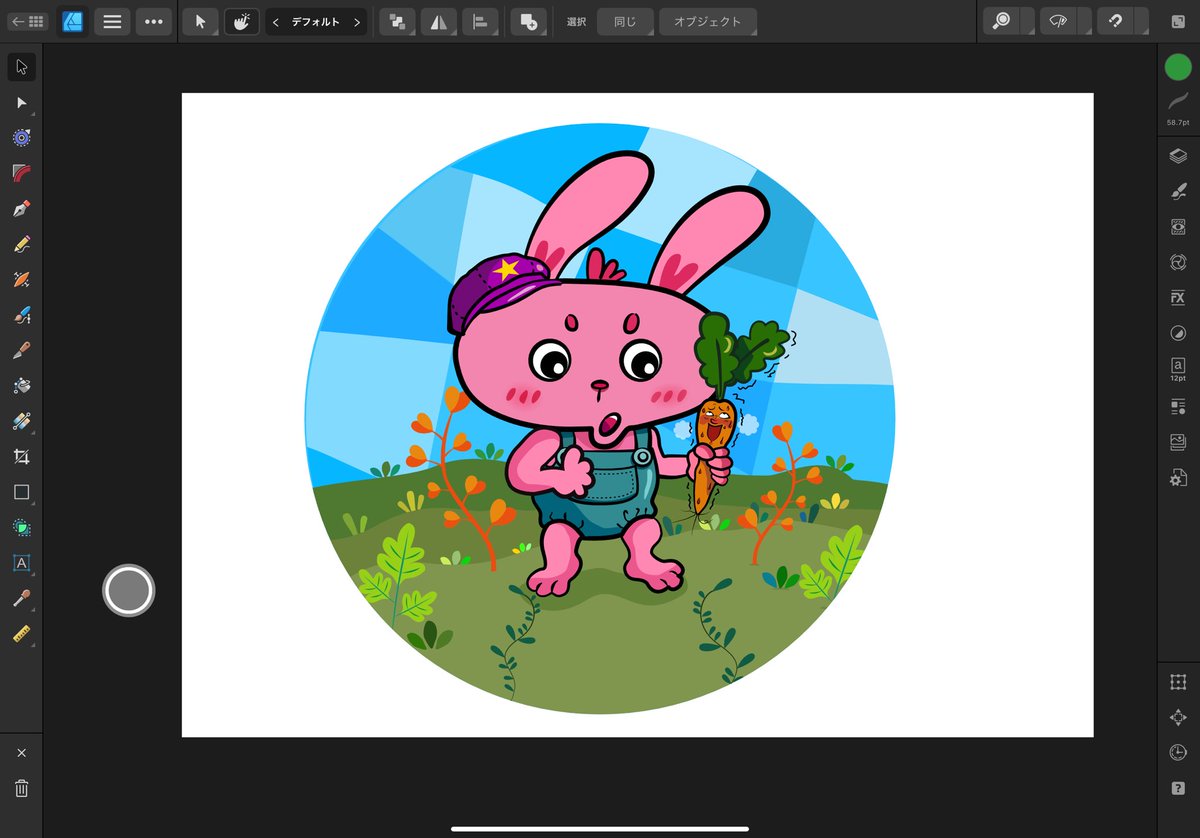Select the Pen tool
Image resolution: width=1200 pixels, height=838 pixels.
[22, 208]
